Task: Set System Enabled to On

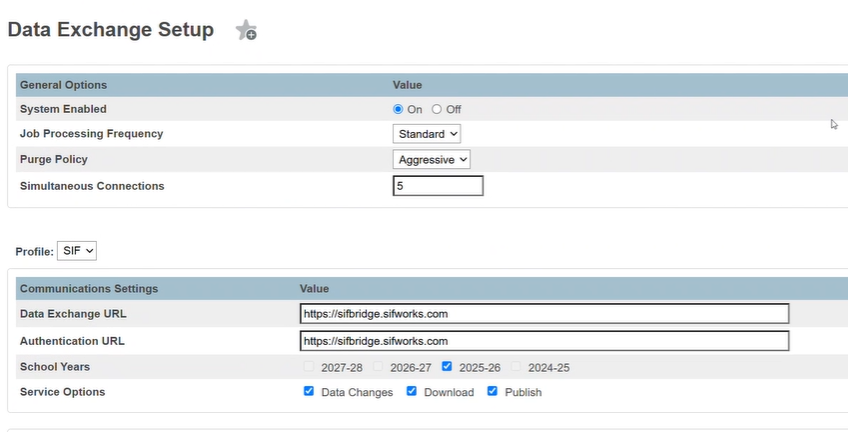Action: point(398,109)
